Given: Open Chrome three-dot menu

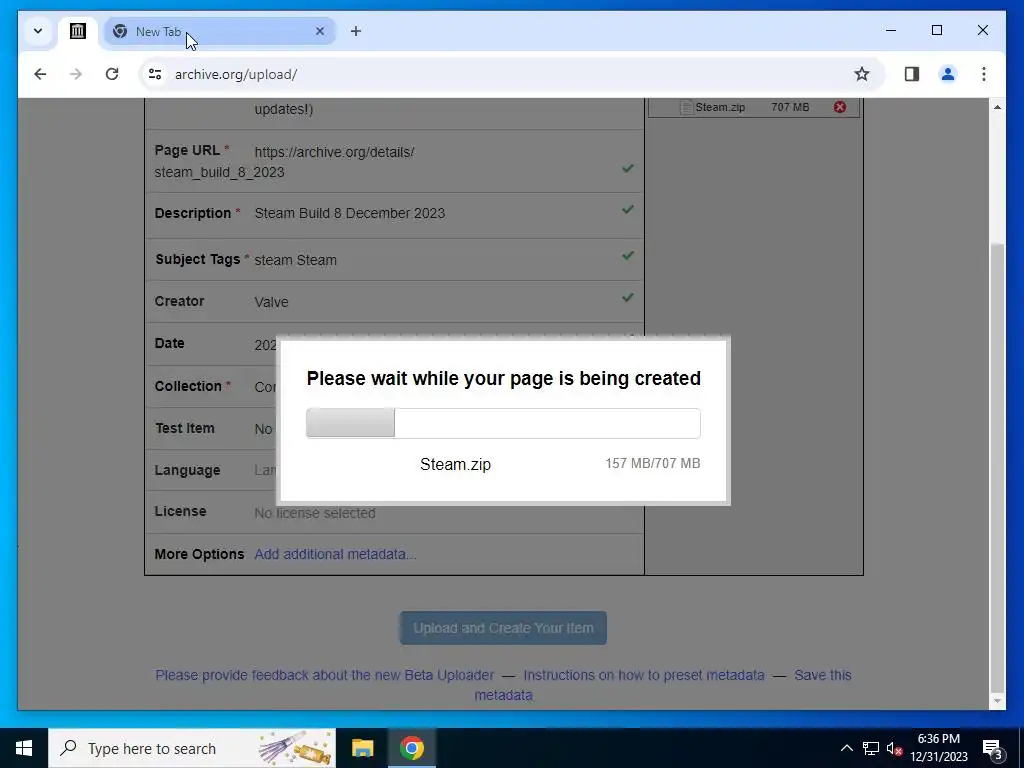Looking at the screenshot, I should pyautogui.click(x=984, y=74).
